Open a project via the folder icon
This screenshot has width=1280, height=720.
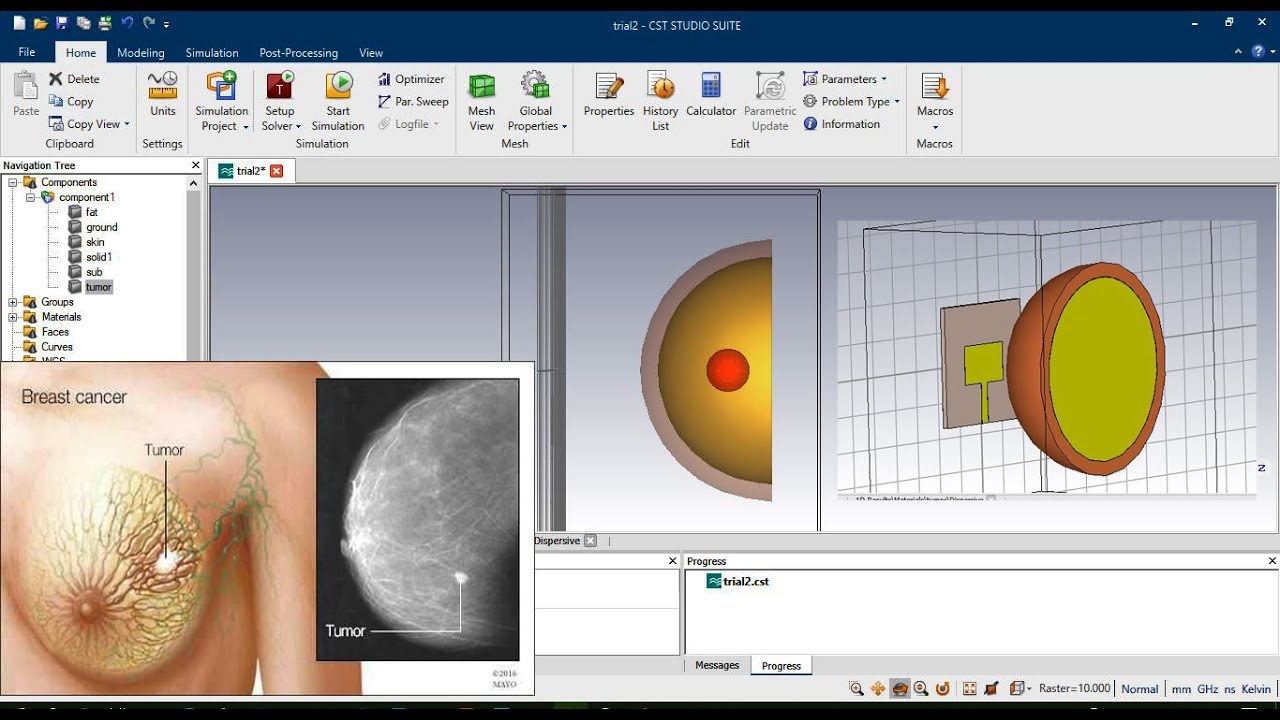click(40, 23)
